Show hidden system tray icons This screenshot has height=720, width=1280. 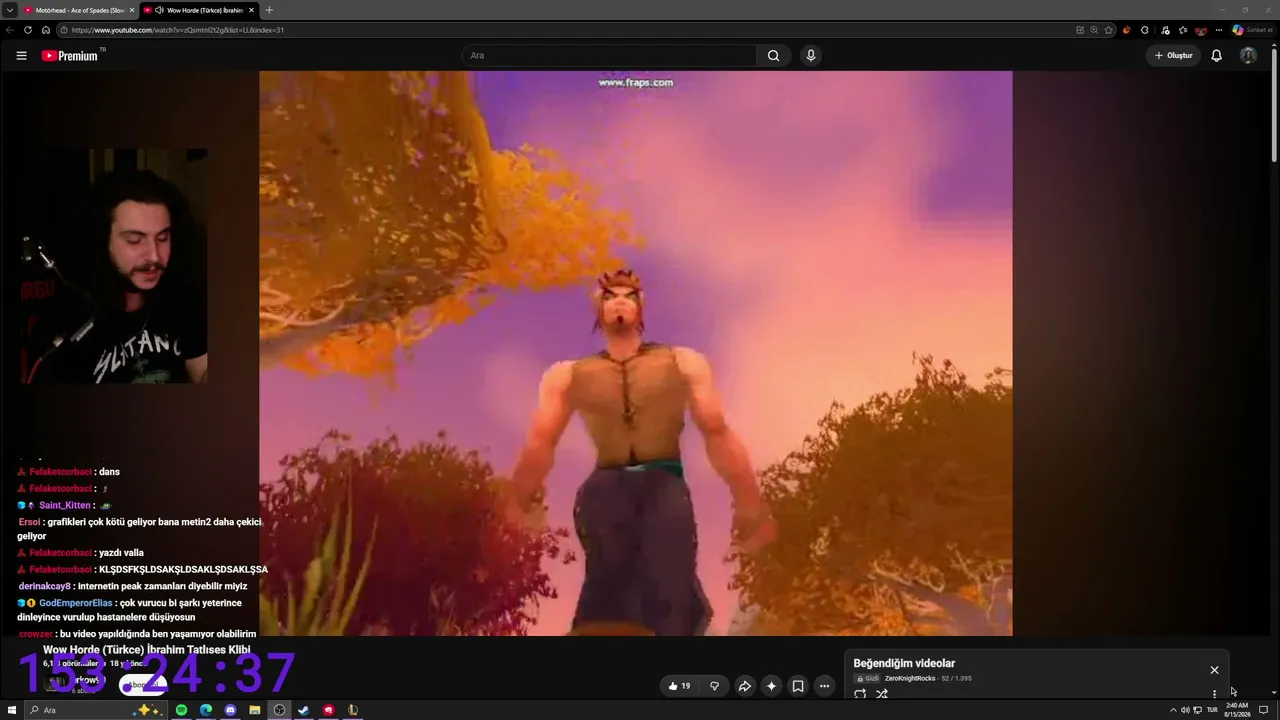[1173, 710]
